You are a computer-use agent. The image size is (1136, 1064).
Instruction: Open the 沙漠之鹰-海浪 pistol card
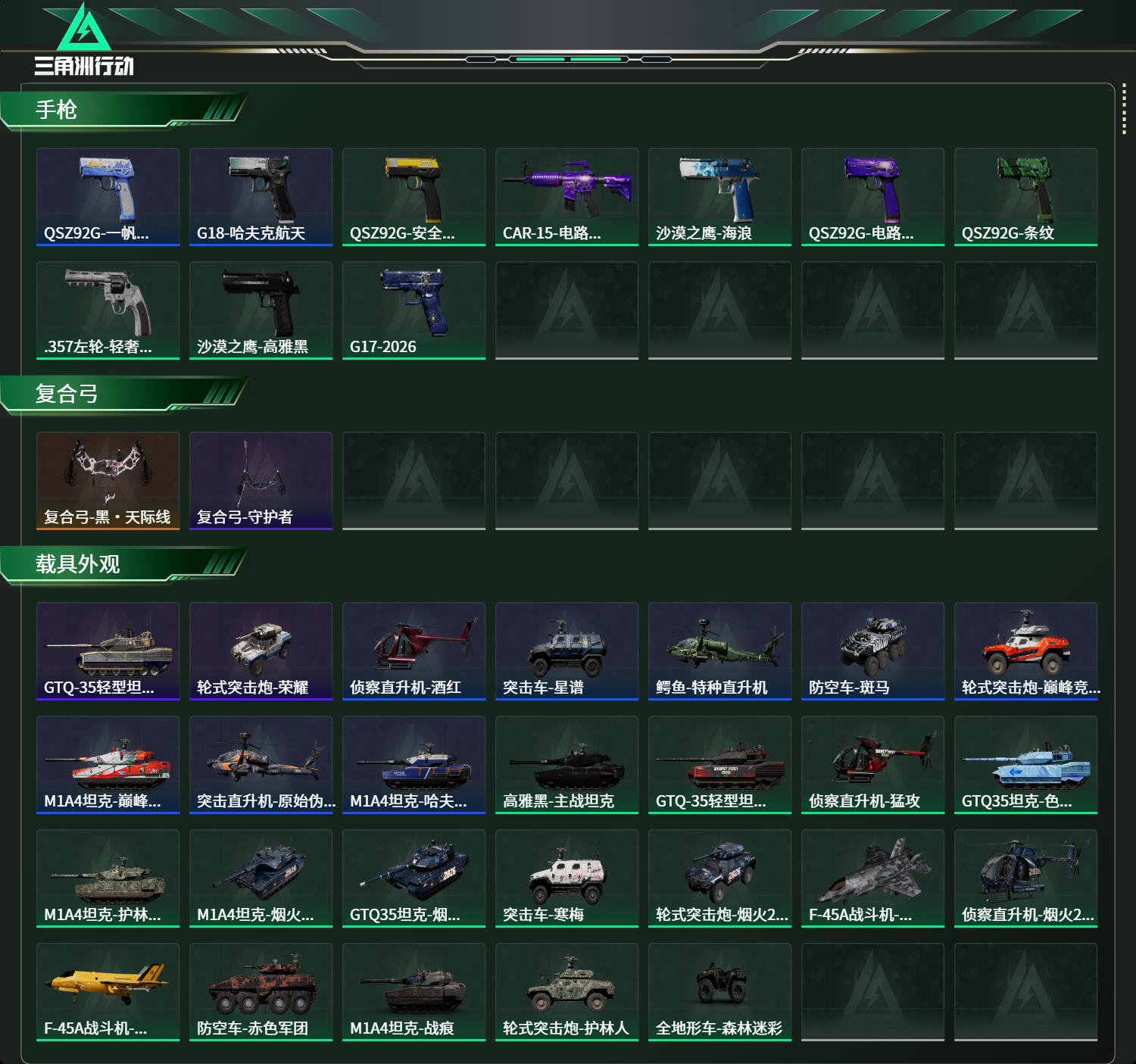[x=719, y=197]
